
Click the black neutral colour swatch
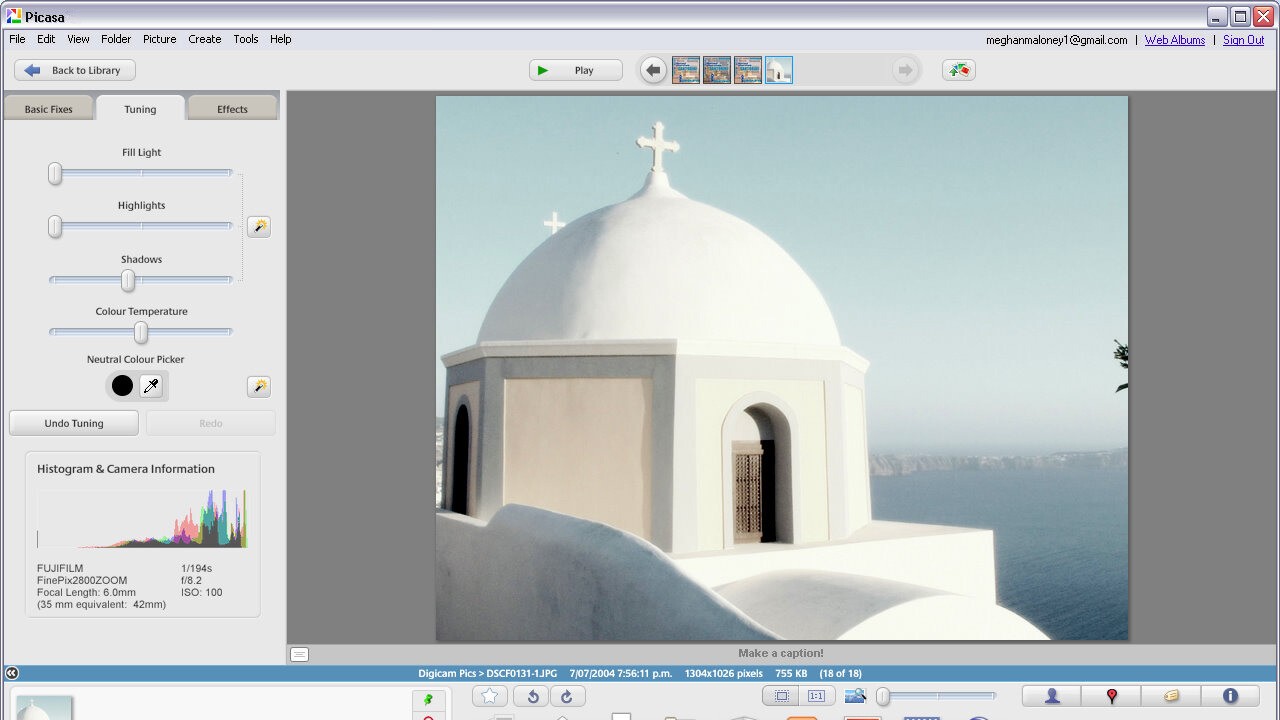[x=122, y=386]
